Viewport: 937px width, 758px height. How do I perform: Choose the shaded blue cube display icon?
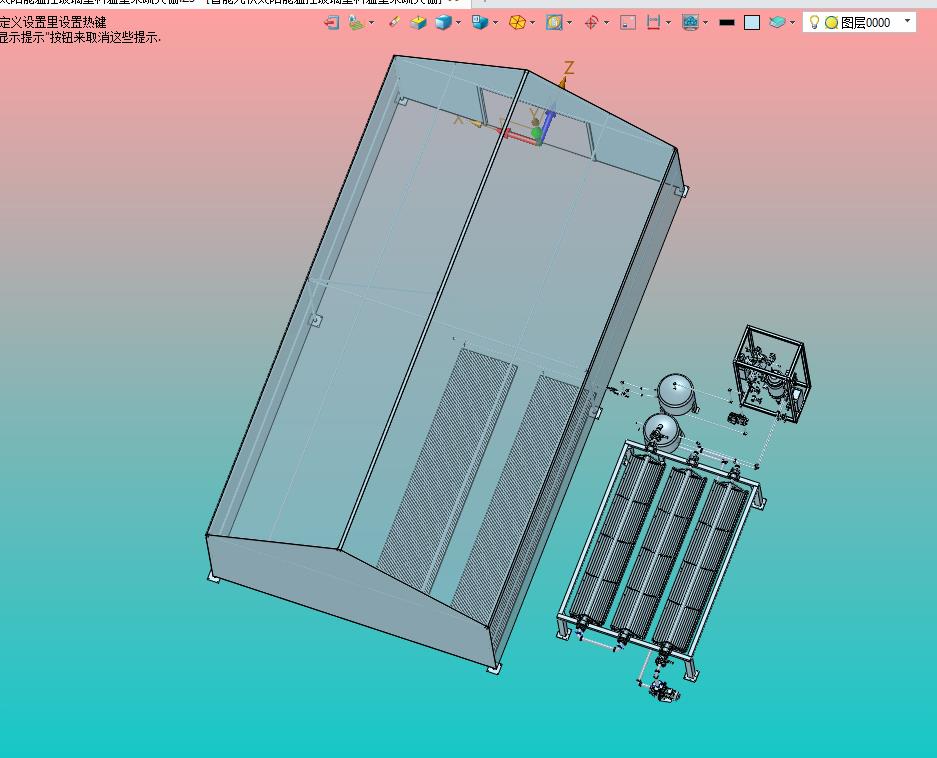(443, 23)
